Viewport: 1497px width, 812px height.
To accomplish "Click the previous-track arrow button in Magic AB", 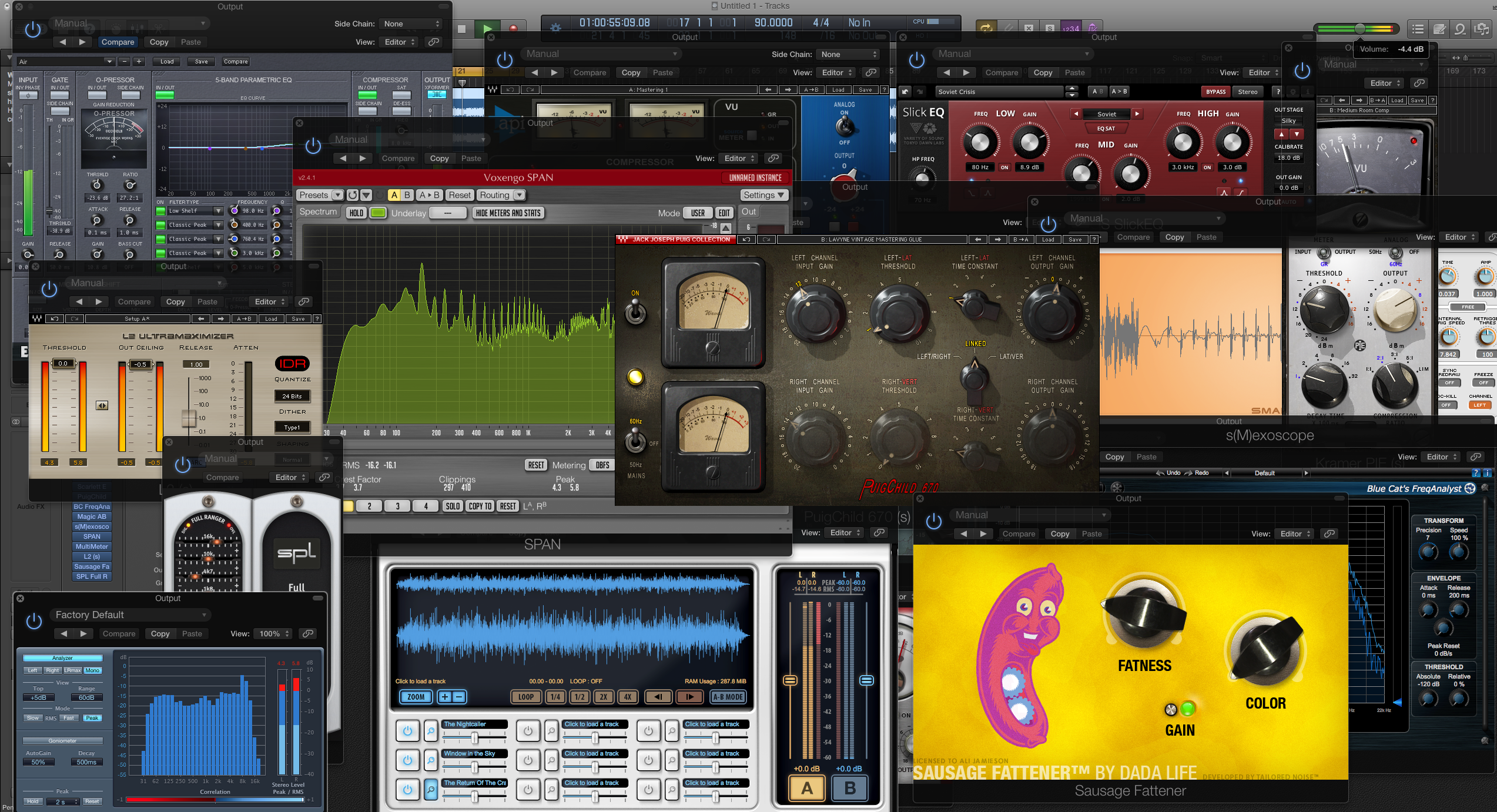I will click(x=658, y=697).
